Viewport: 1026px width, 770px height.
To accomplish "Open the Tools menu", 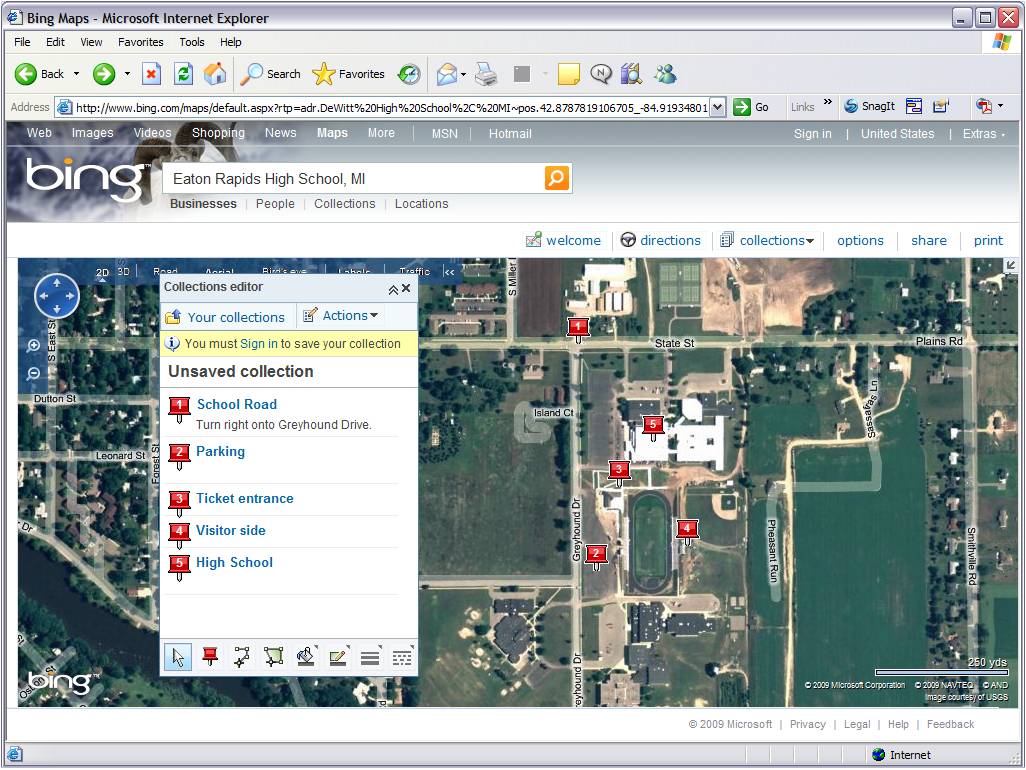I will (x=192, y=42).
